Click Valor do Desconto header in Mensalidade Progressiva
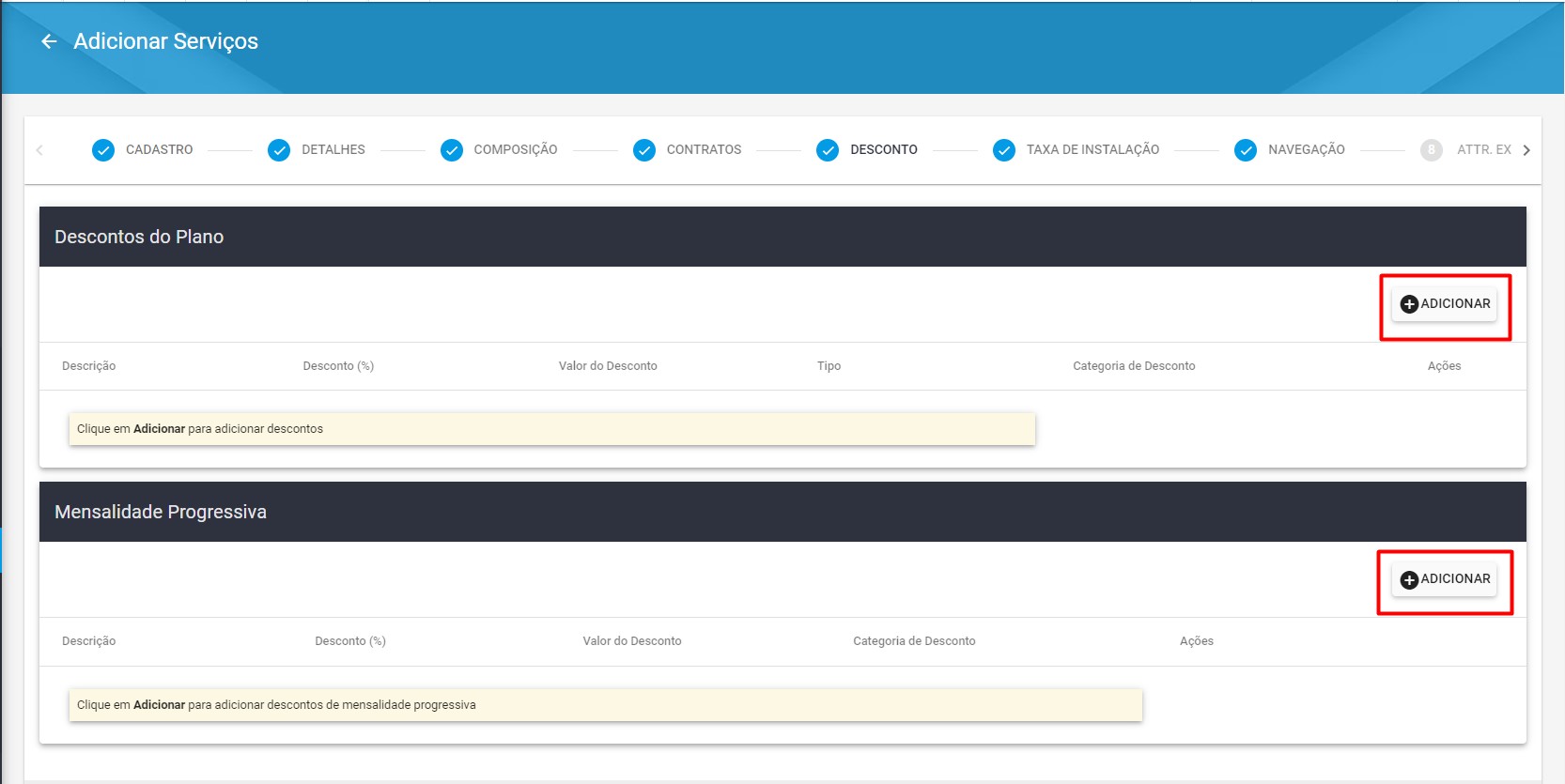 pos(632,641)
